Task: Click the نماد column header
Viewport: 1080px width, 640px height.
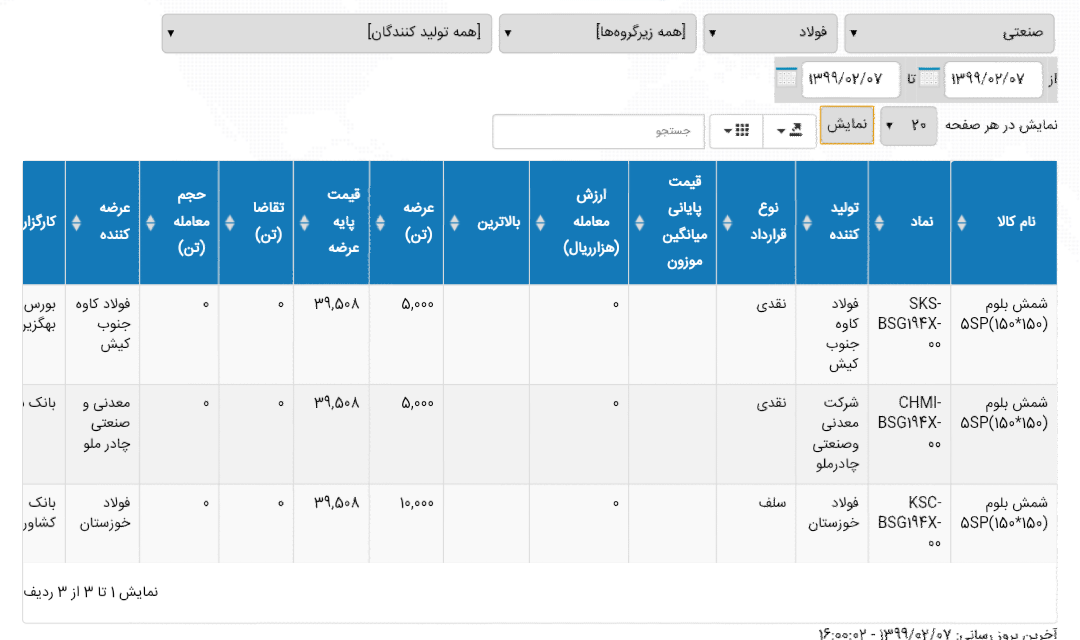Action: [909, 223]
